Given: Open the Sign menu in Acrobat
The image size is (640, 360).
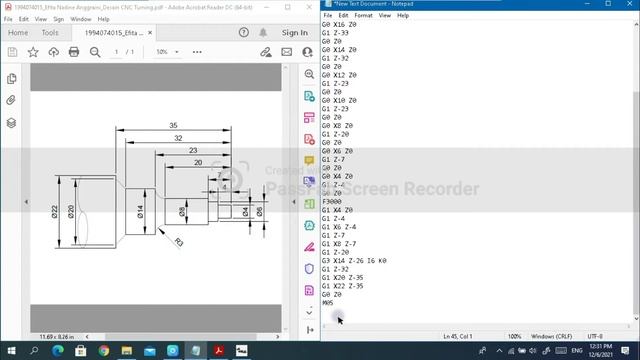Looking at the screenshot, I should [x=58, y=19].
